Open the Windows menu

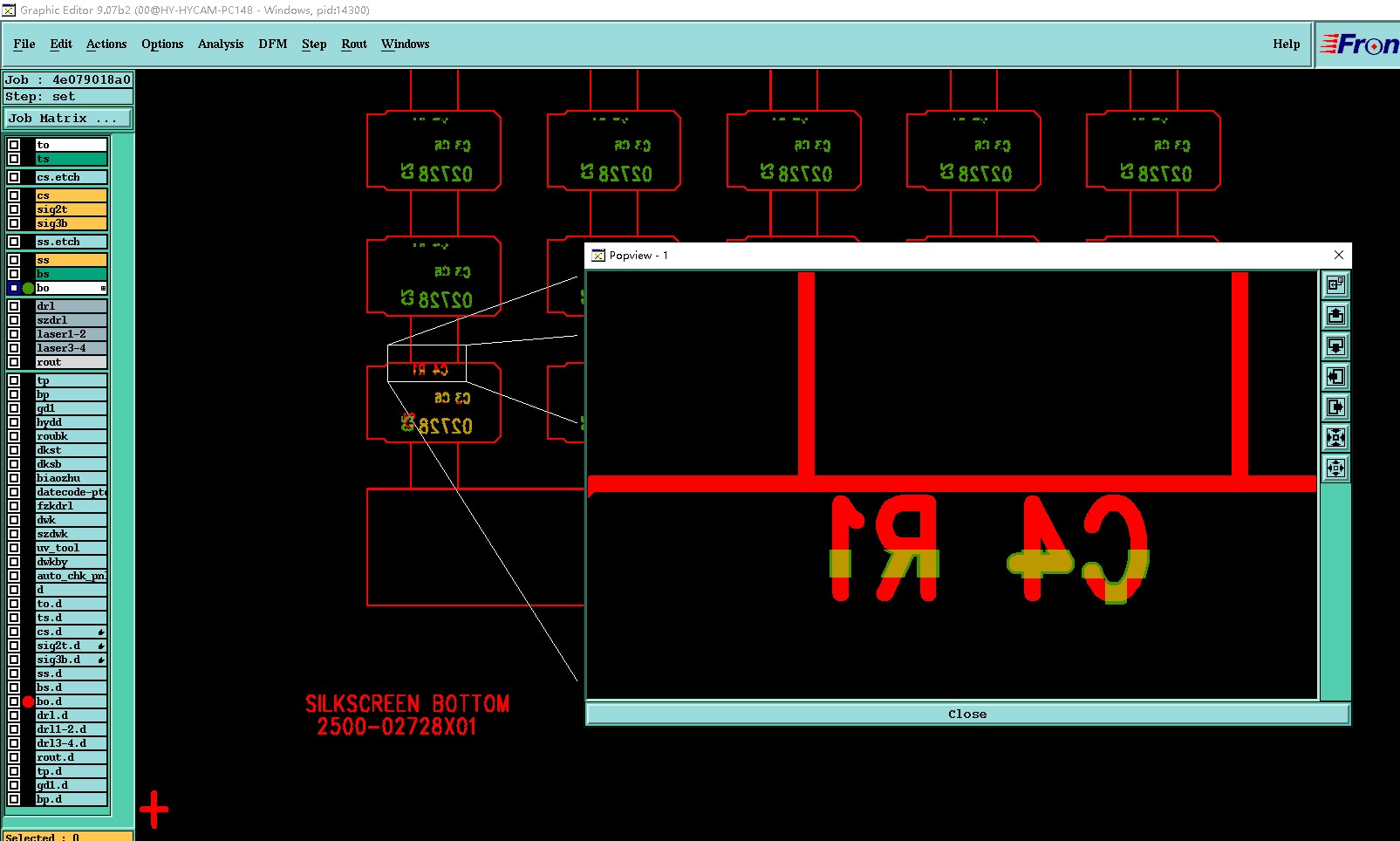coord(406,44)
